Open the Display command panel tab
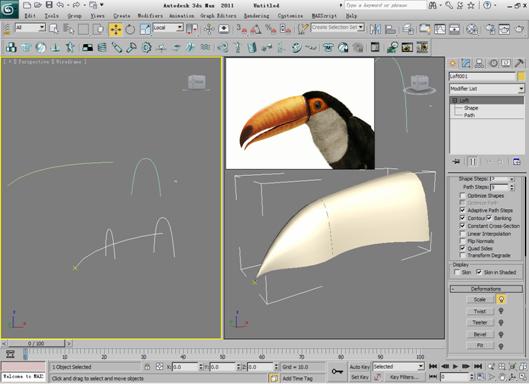 pyautogui.click(x=506, y=63)
